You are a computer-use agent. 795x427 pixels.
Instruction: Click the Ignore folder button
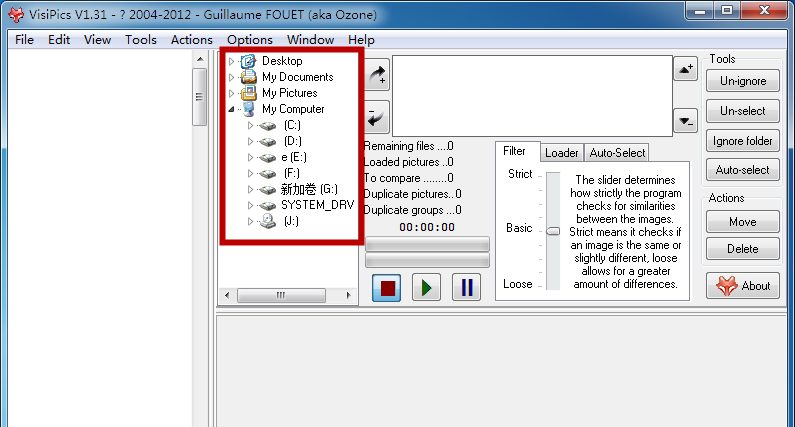743,141
